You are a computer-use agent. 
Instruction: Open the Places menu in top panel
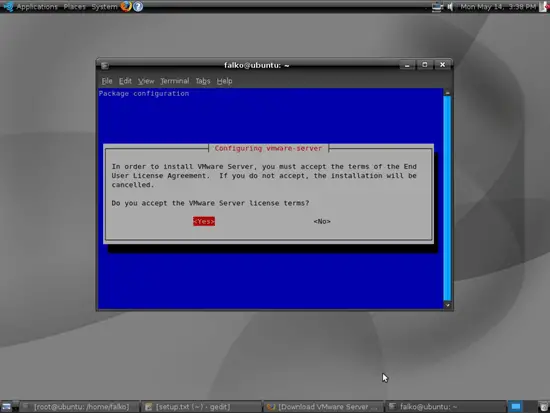[74, 7]
